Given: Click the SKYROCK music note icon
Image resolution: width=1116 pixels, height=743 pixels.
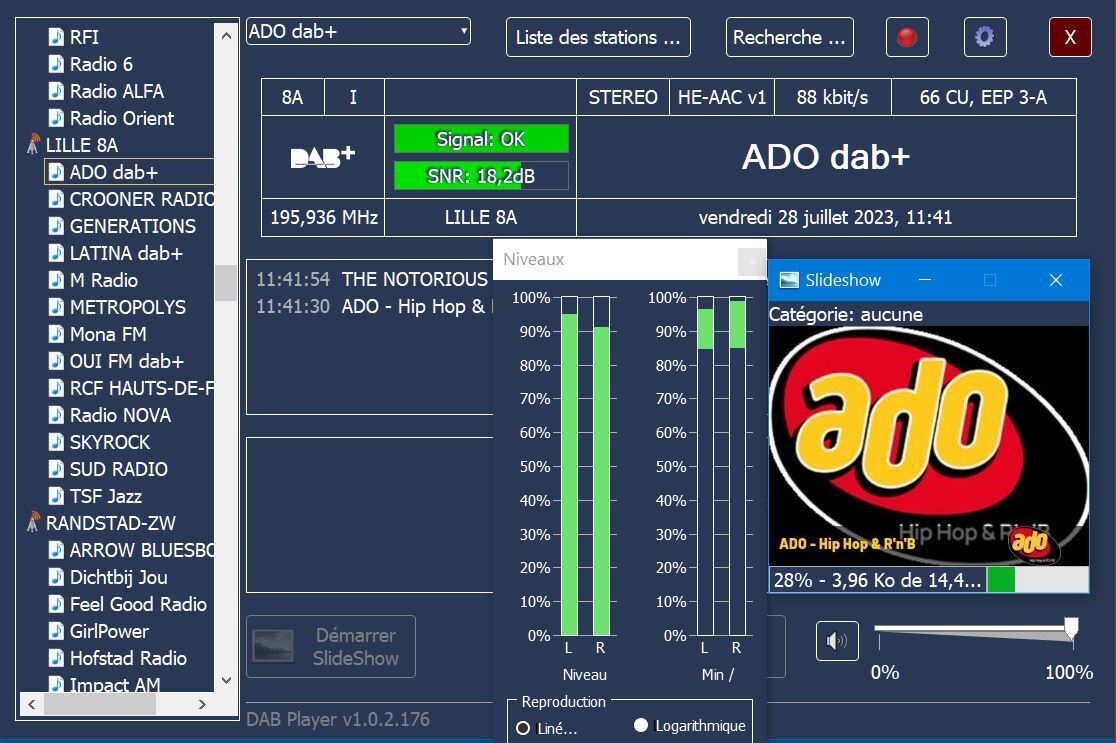Looking at the screenshot, I should coord(56,442).
